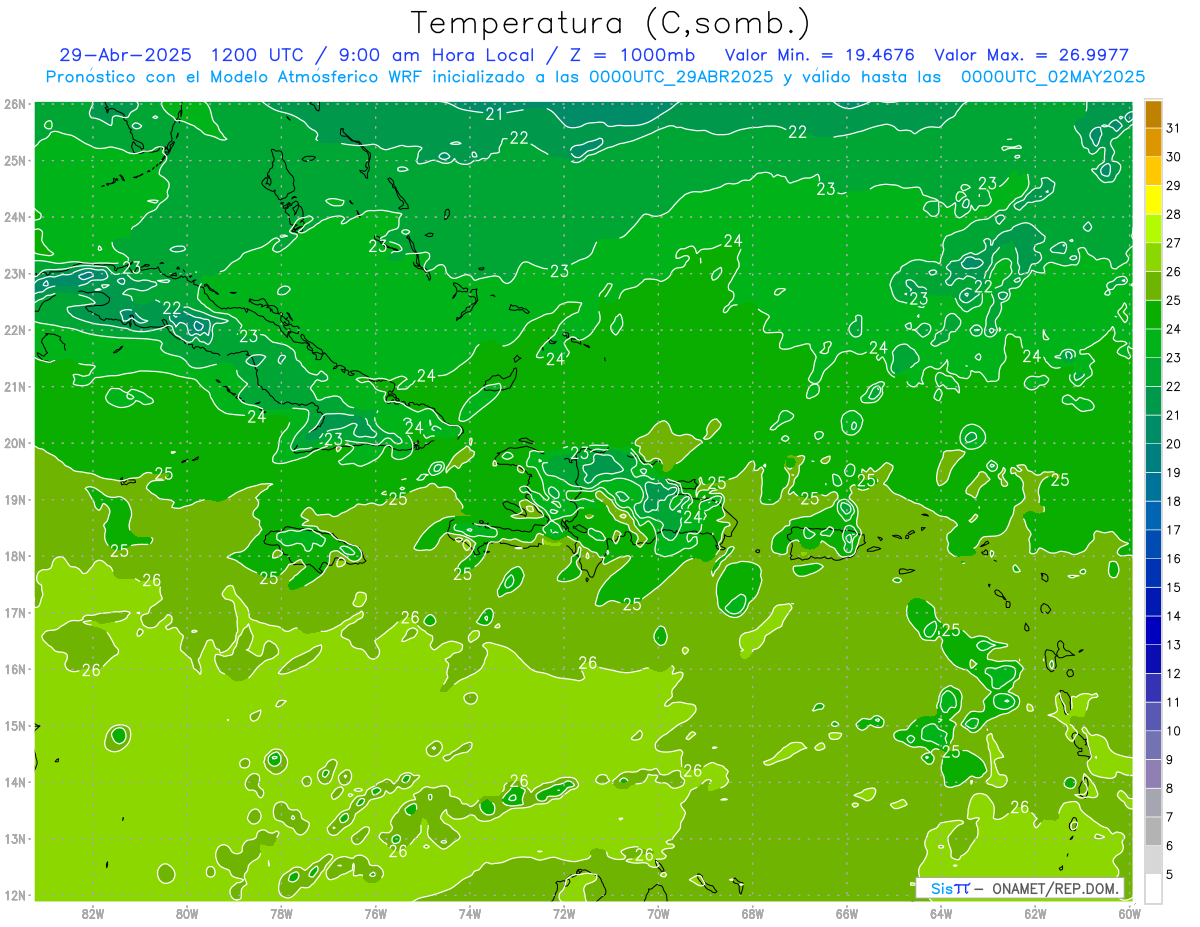Viewport: 1200px width, 927px height.
Task: Click the orange swatch between 30 and 31
Action: tap(1153, 142)
